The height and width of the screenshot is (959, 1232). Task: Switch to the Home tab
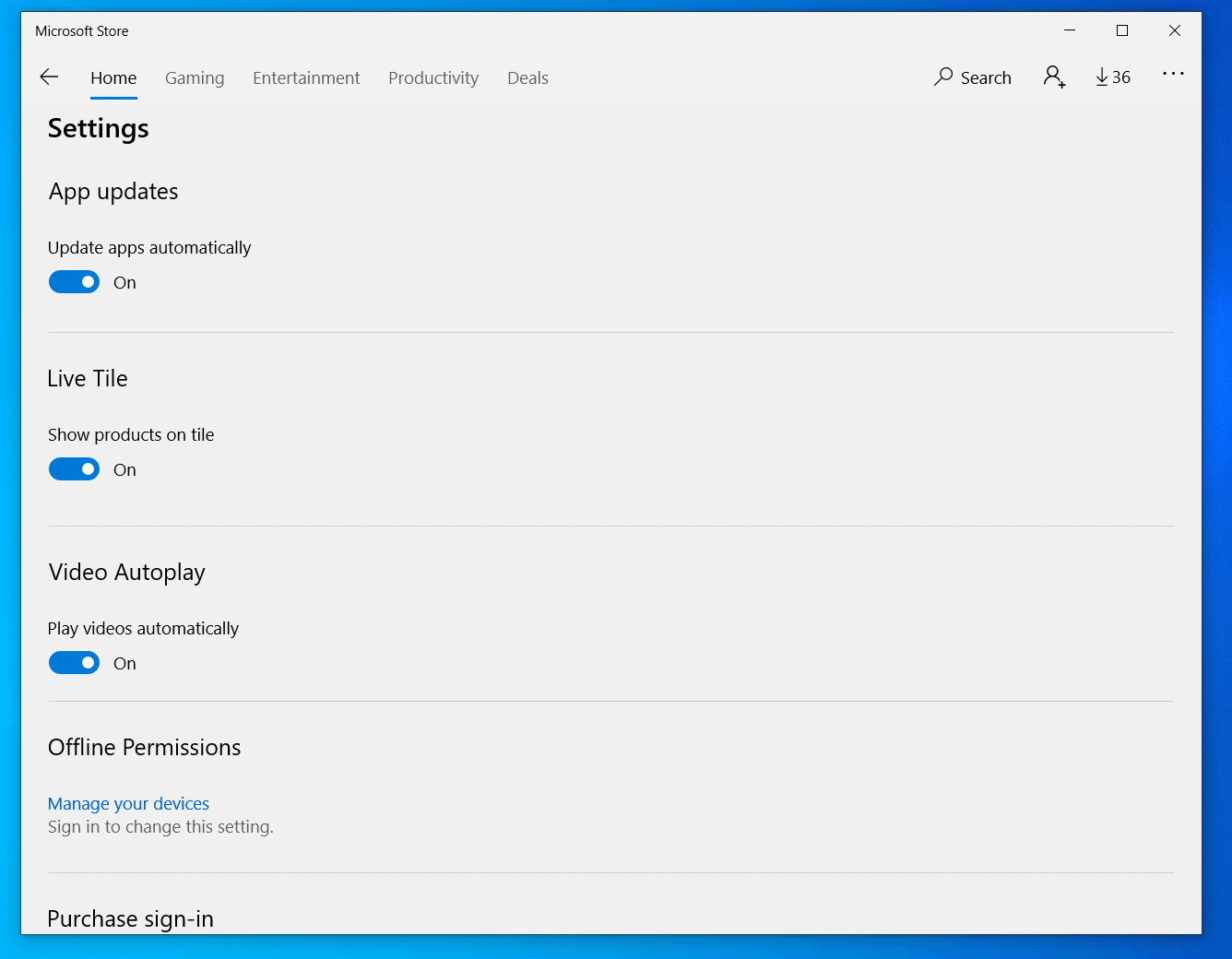113,78
